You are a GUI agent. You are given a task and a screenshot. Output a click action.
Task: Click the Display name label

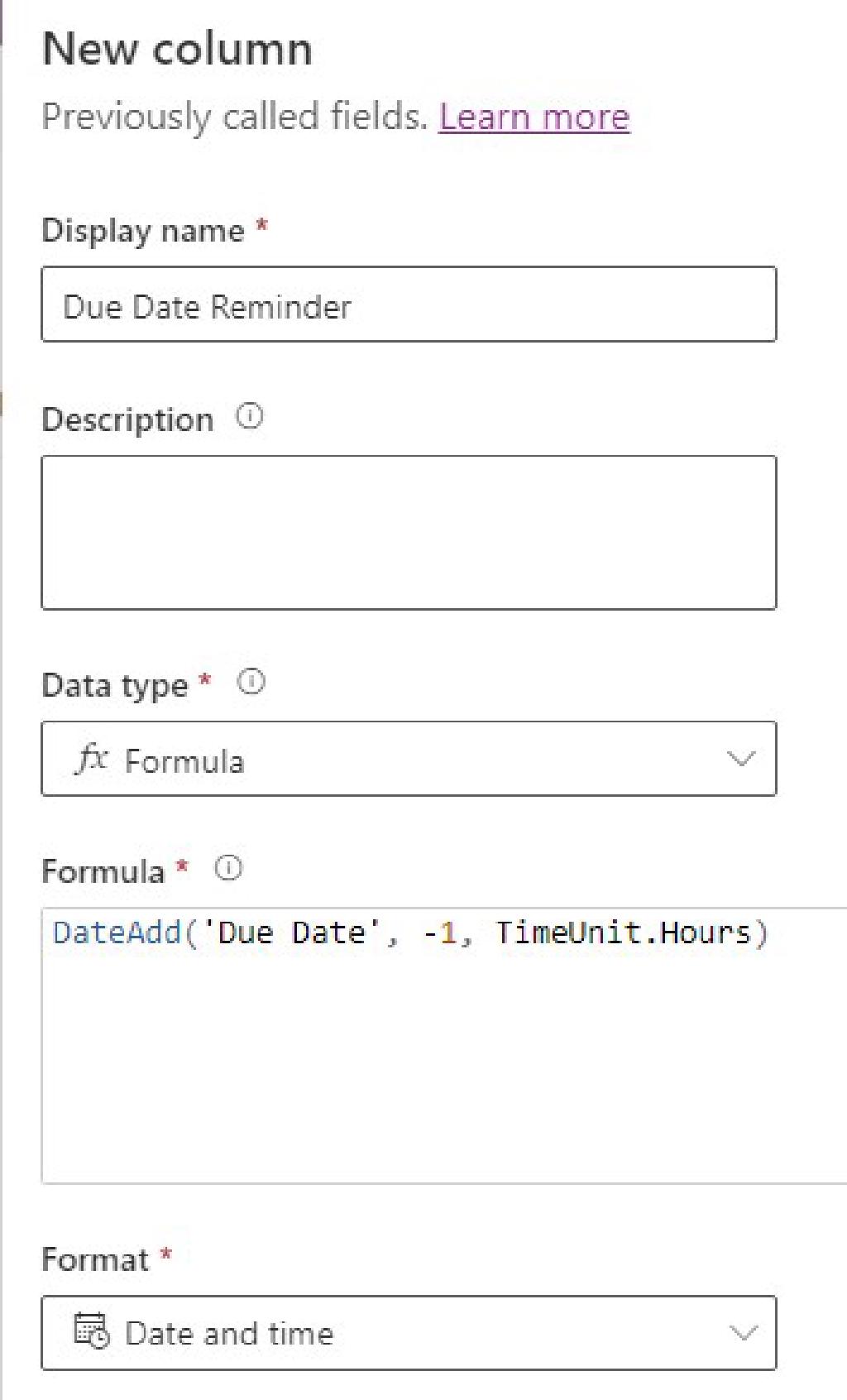tap(143, 231)
